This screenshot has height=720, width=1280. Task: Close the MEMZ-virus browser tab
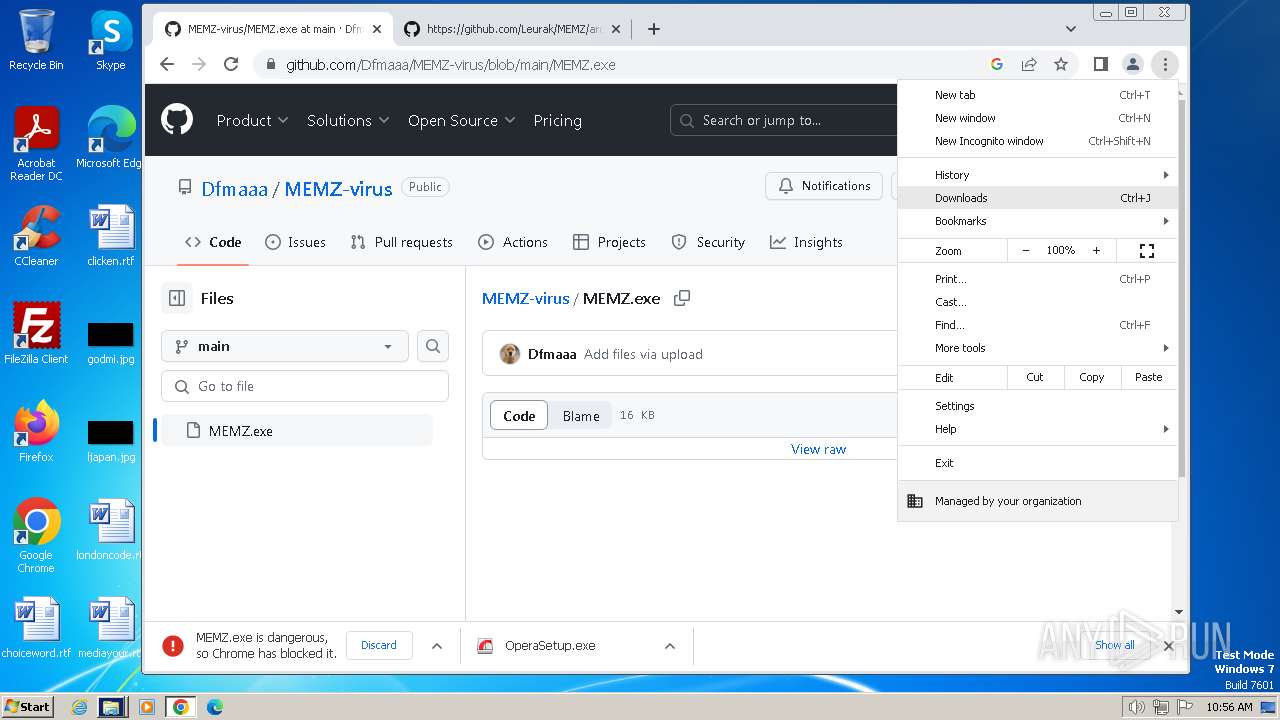[377, 29]
